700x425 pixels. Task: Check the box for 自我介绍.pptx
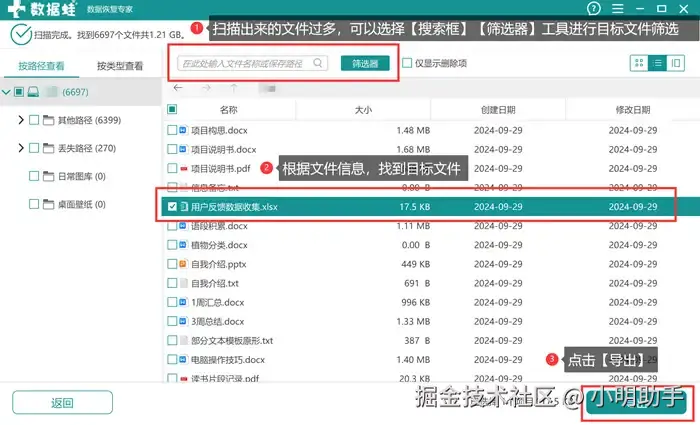(172, 264)
